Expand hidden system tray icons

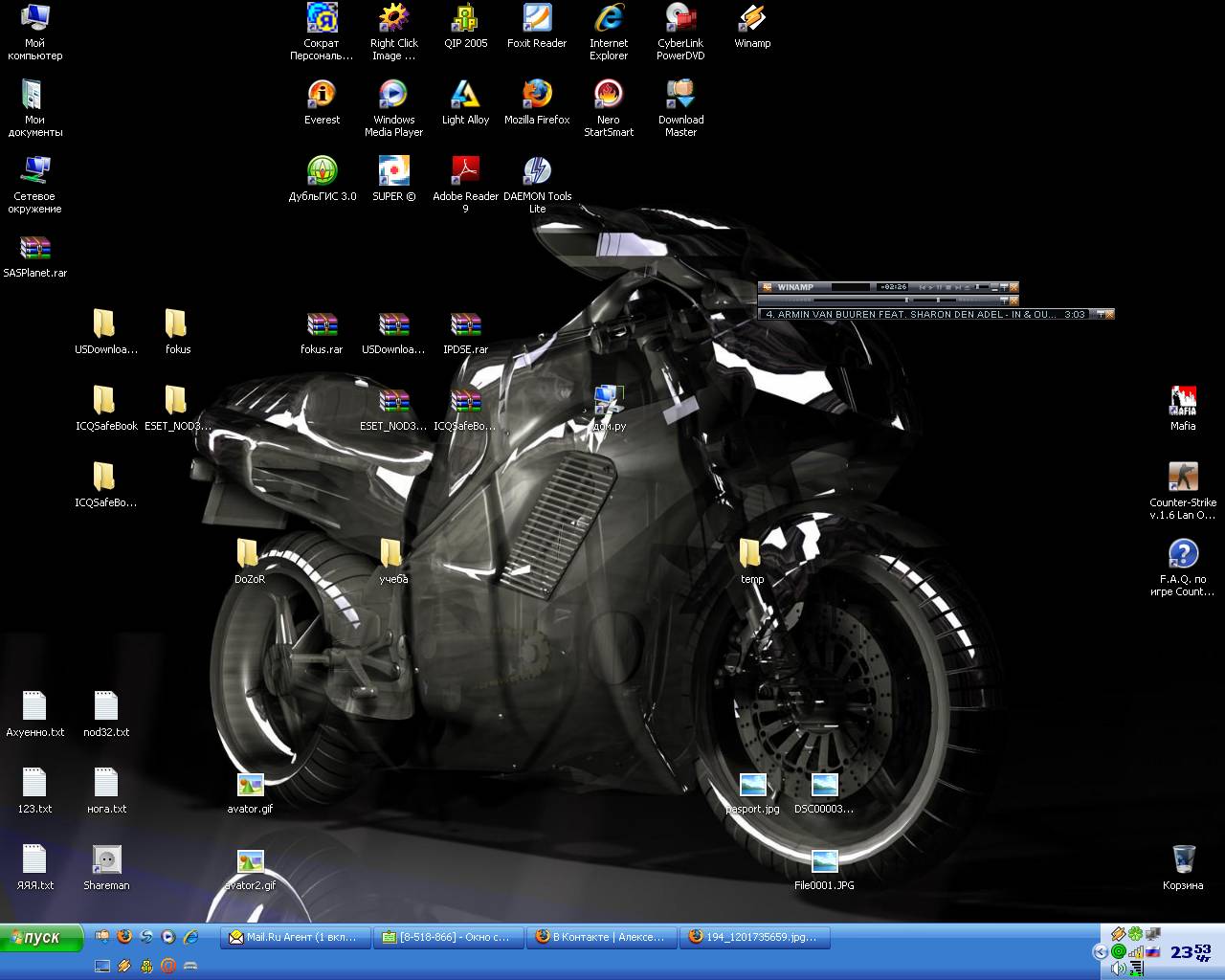1100,951
